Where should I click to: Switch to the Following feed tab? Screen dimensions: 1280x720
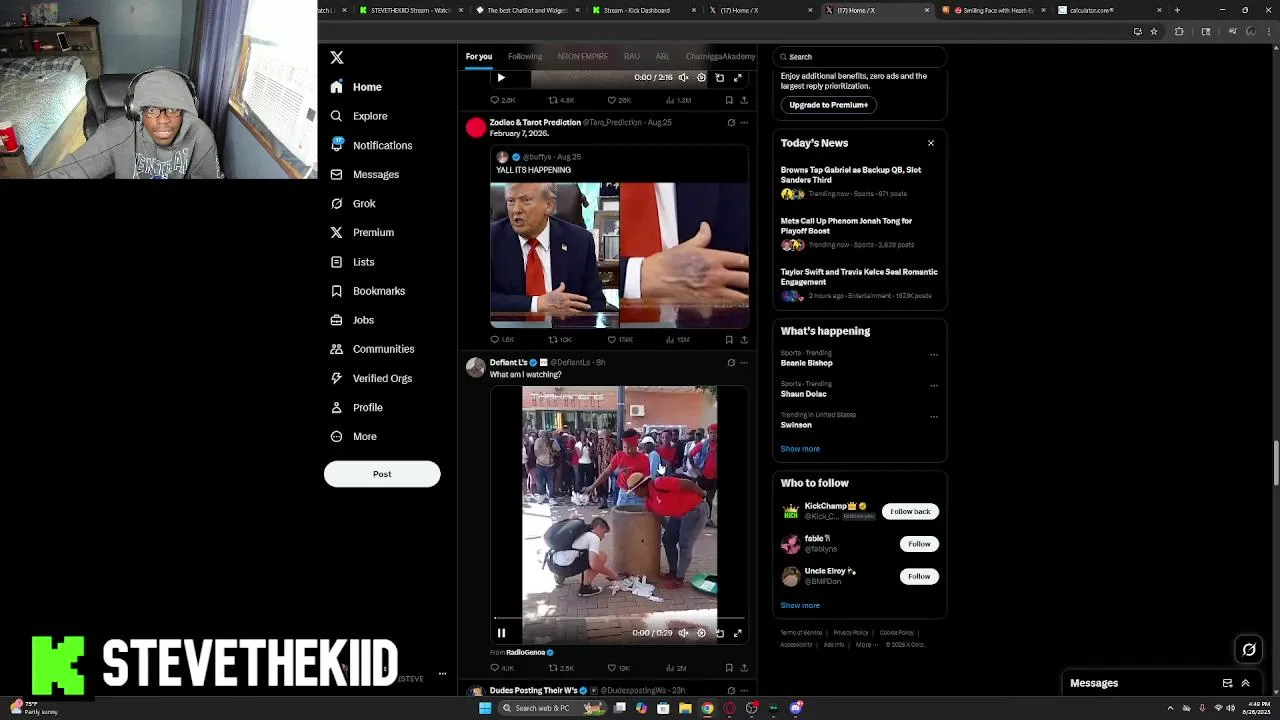click(525, 57)
